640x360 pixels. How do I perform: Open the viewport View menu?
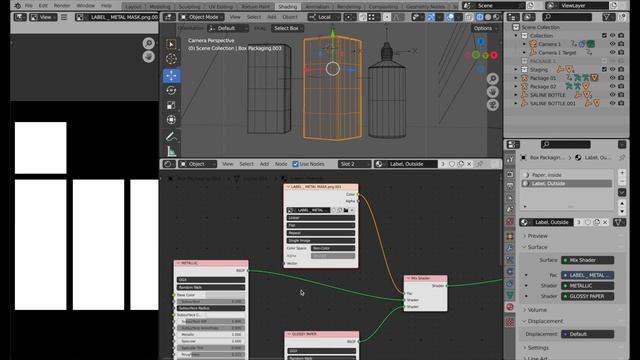click(x=235, y=17)
